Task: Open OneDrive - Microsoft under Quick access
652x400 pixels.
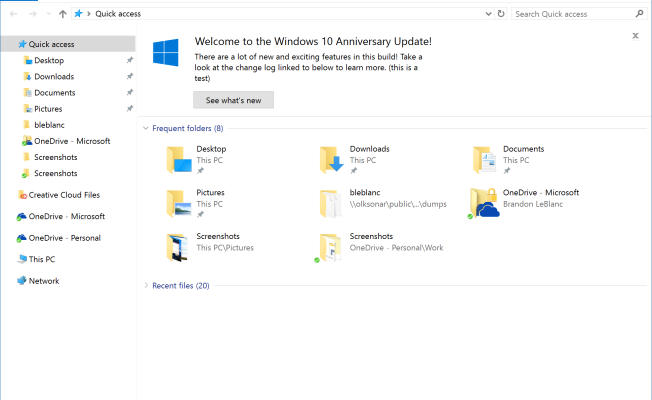Action: [72, 141]
